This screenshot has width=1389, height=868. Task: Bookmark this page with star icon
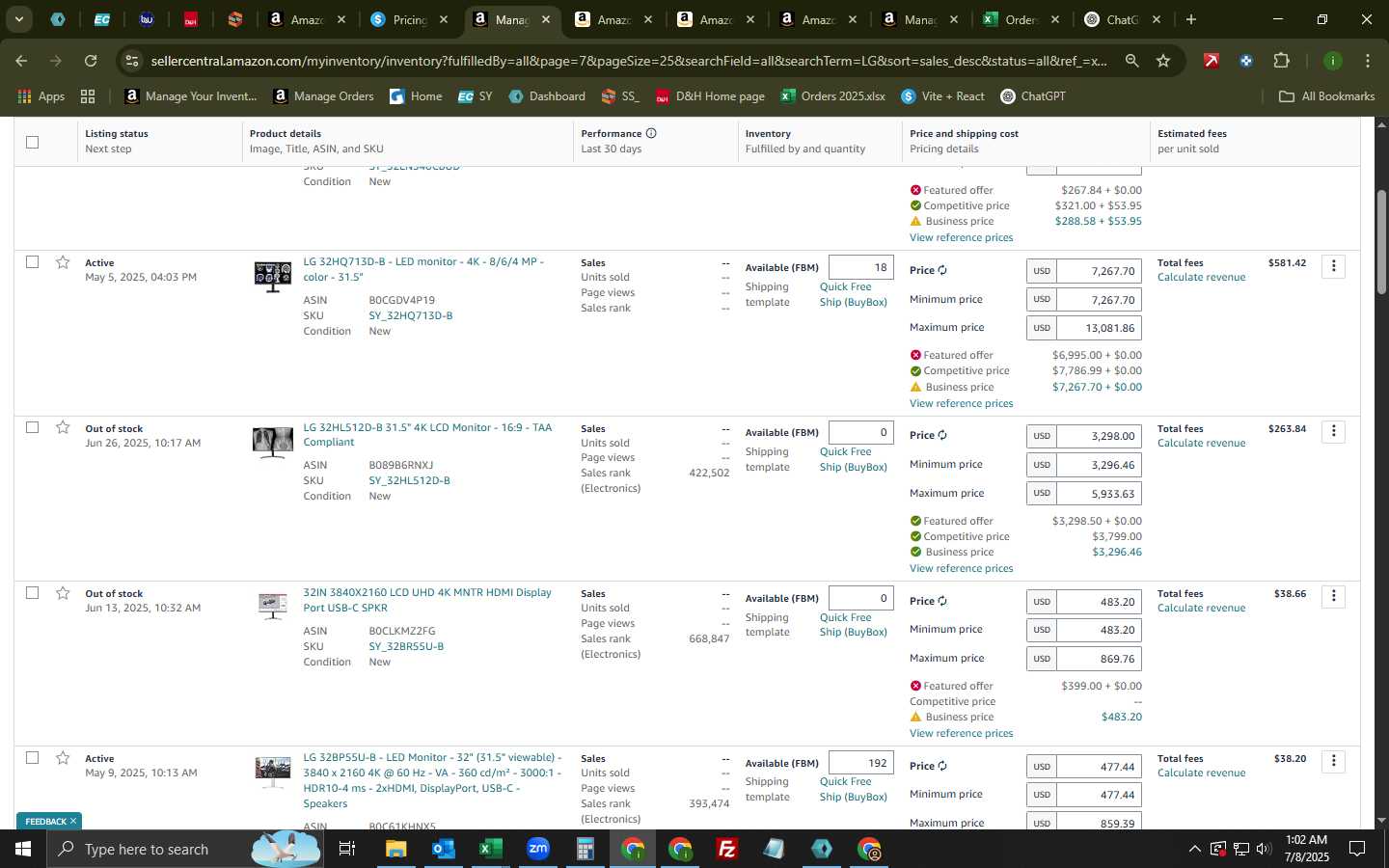tap(1163, 61)
